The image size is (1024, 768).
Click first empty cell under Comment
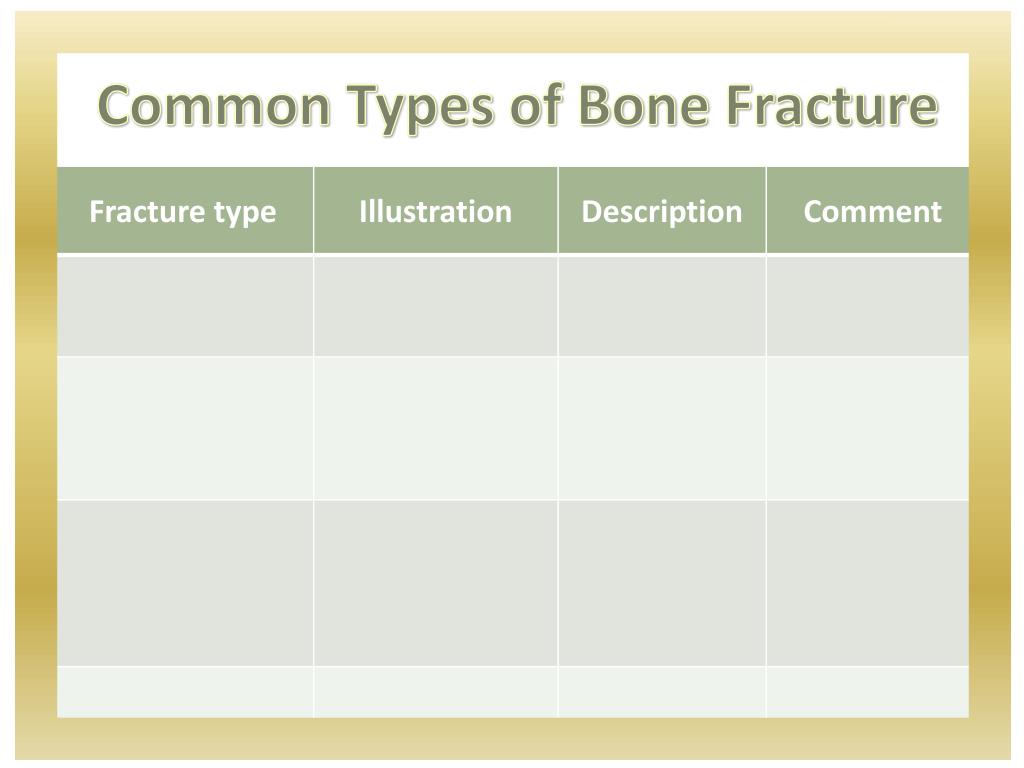[868, 306]
